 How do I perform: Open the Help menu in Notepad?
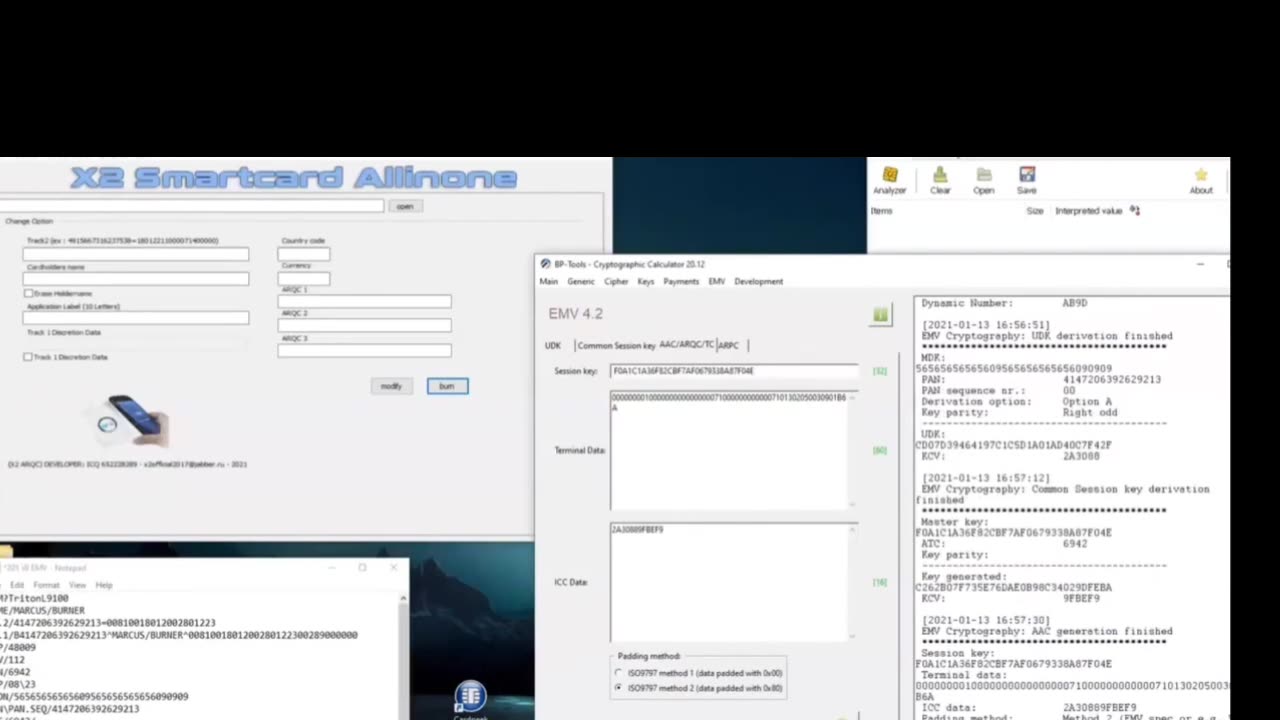coord(104,585)
